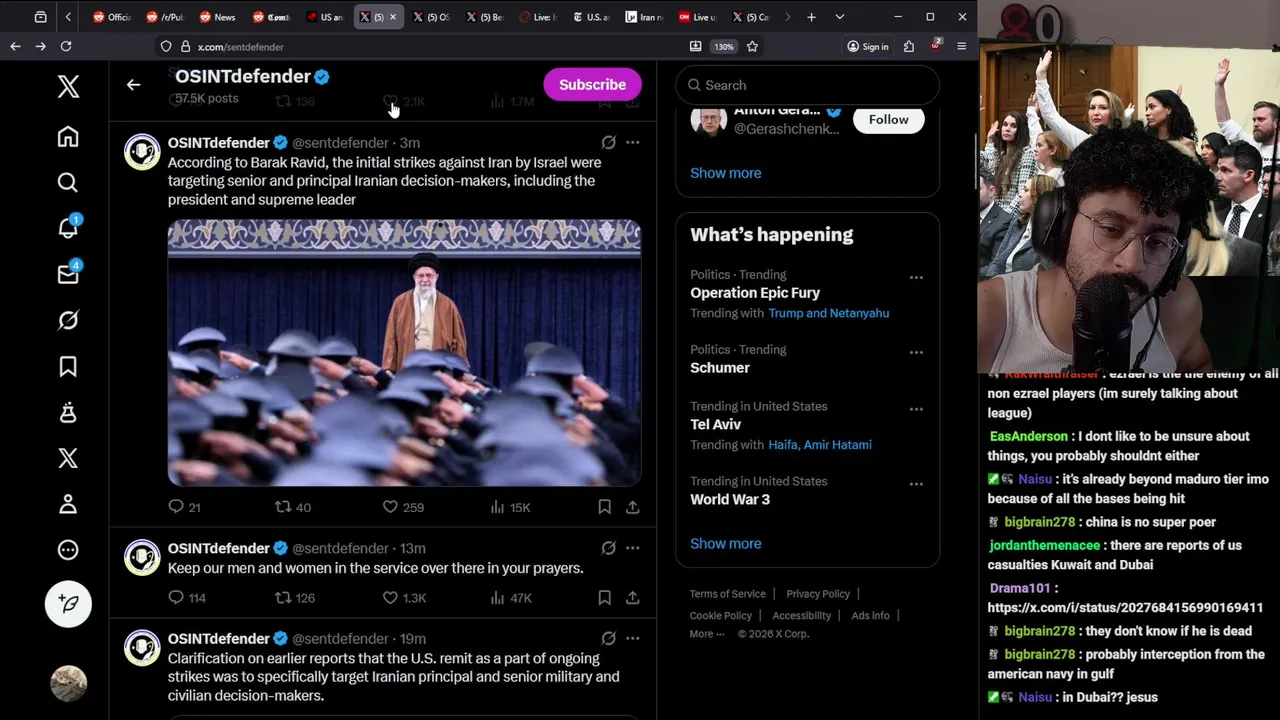Open options menu for Schumer trend
This screenshot has height=720, width=1280.
point(916,352)
